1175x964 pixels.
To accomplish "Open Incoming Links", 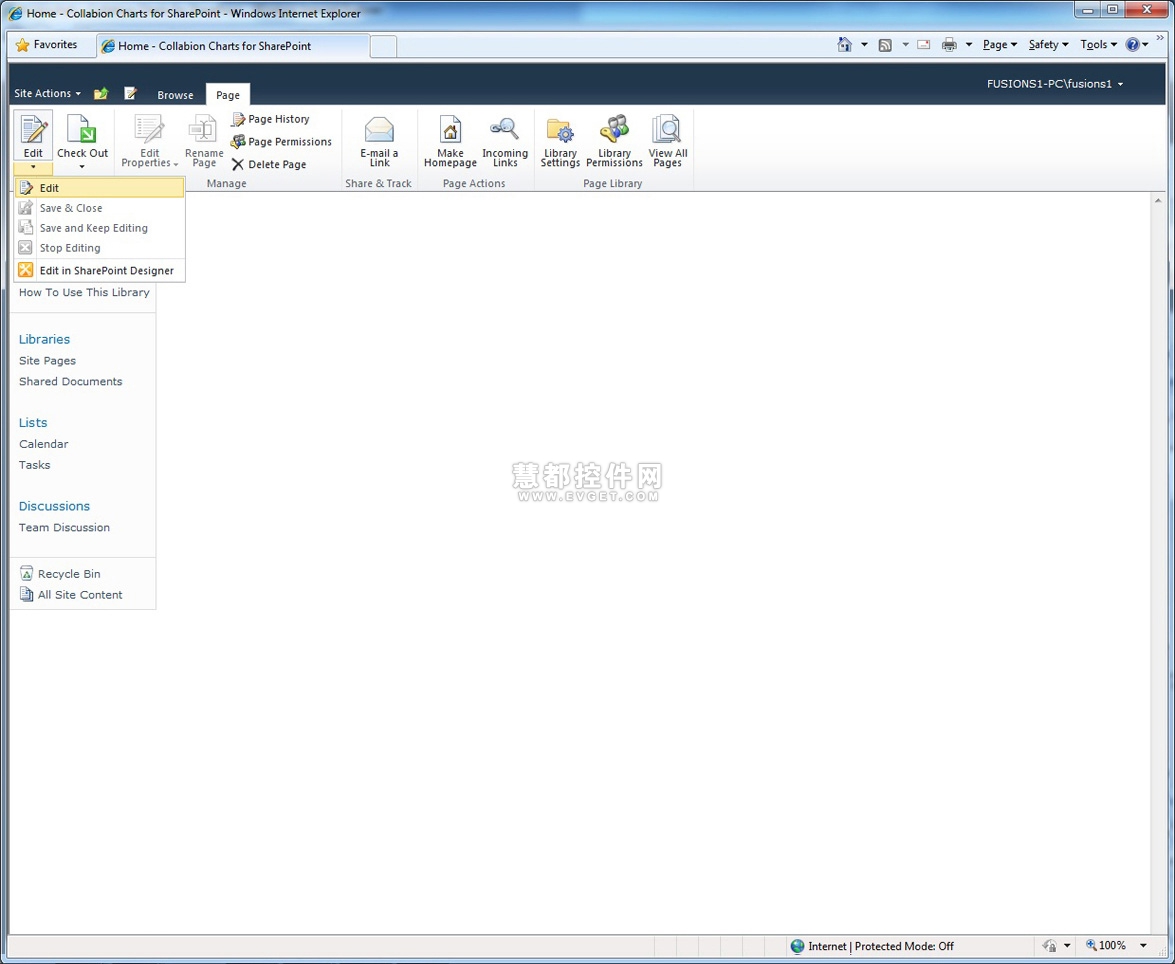I will coord(505,141).
